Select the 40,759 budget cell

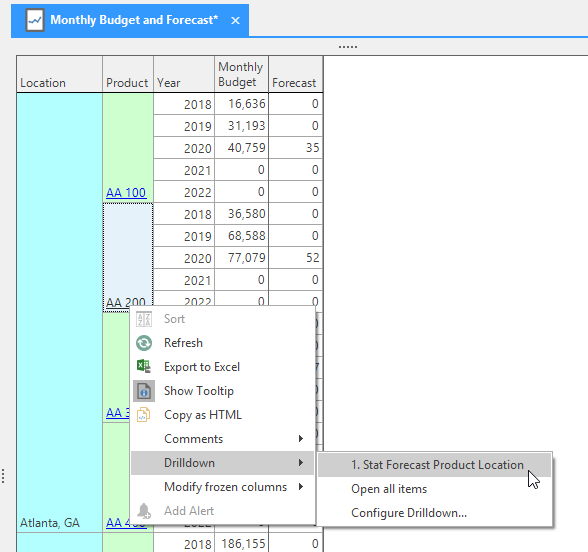pyautogui.click(x=241, y=148)
